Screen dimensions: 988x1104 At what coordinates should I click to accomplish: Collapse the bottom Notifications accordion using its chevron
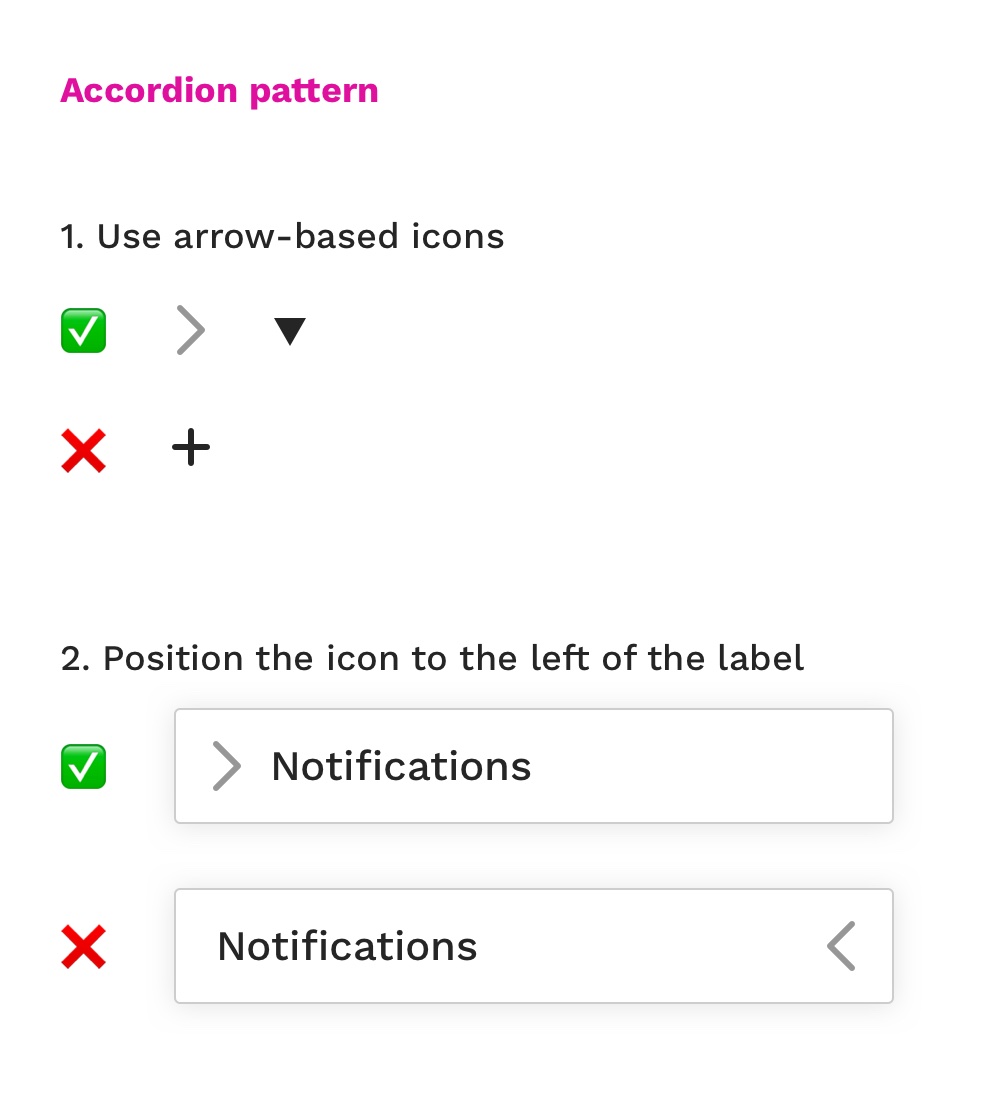point(841,945)
